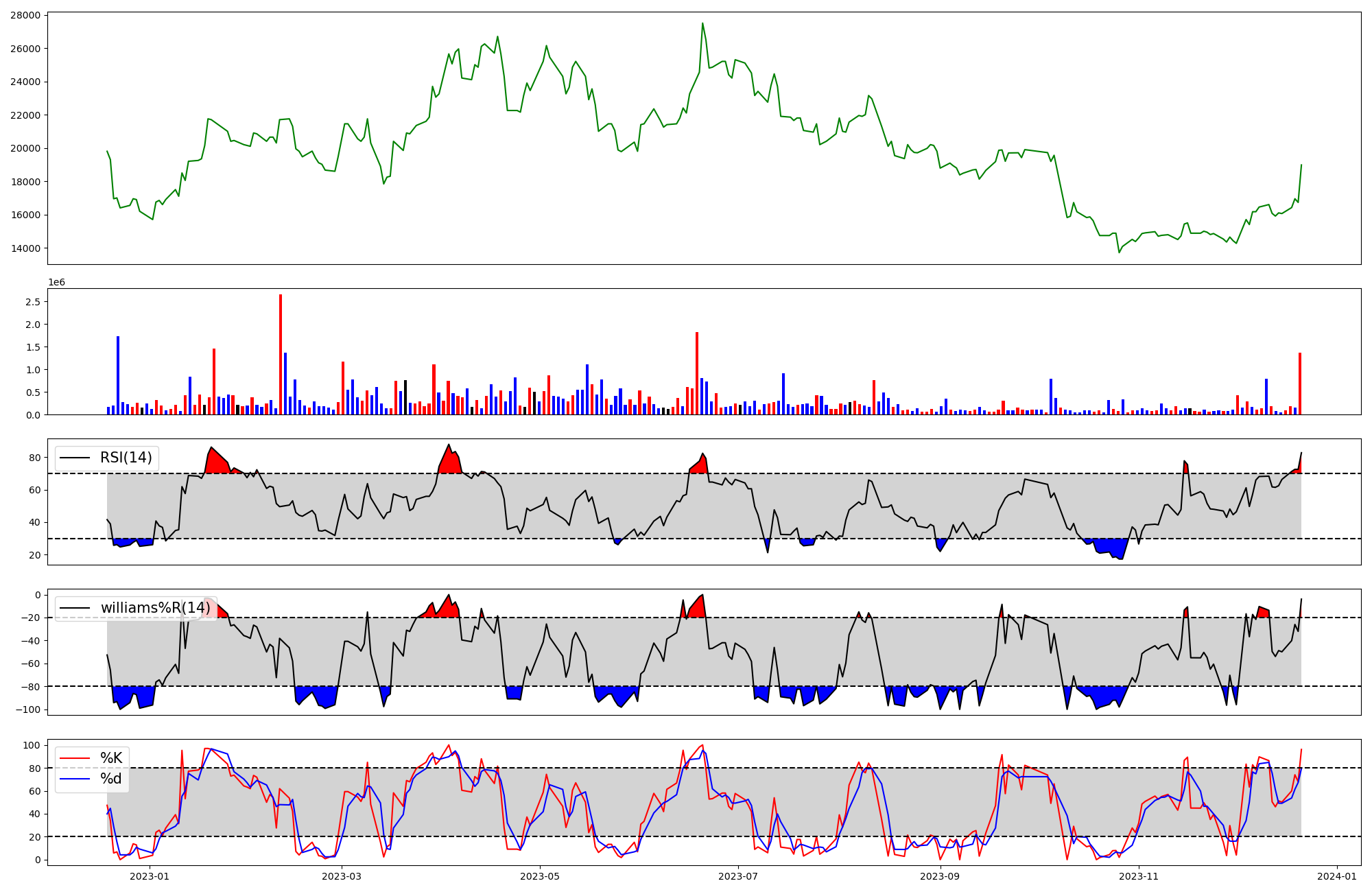Click the %K legend text
The width and height of the screenshot is (1372, 892).
[111, 758]
